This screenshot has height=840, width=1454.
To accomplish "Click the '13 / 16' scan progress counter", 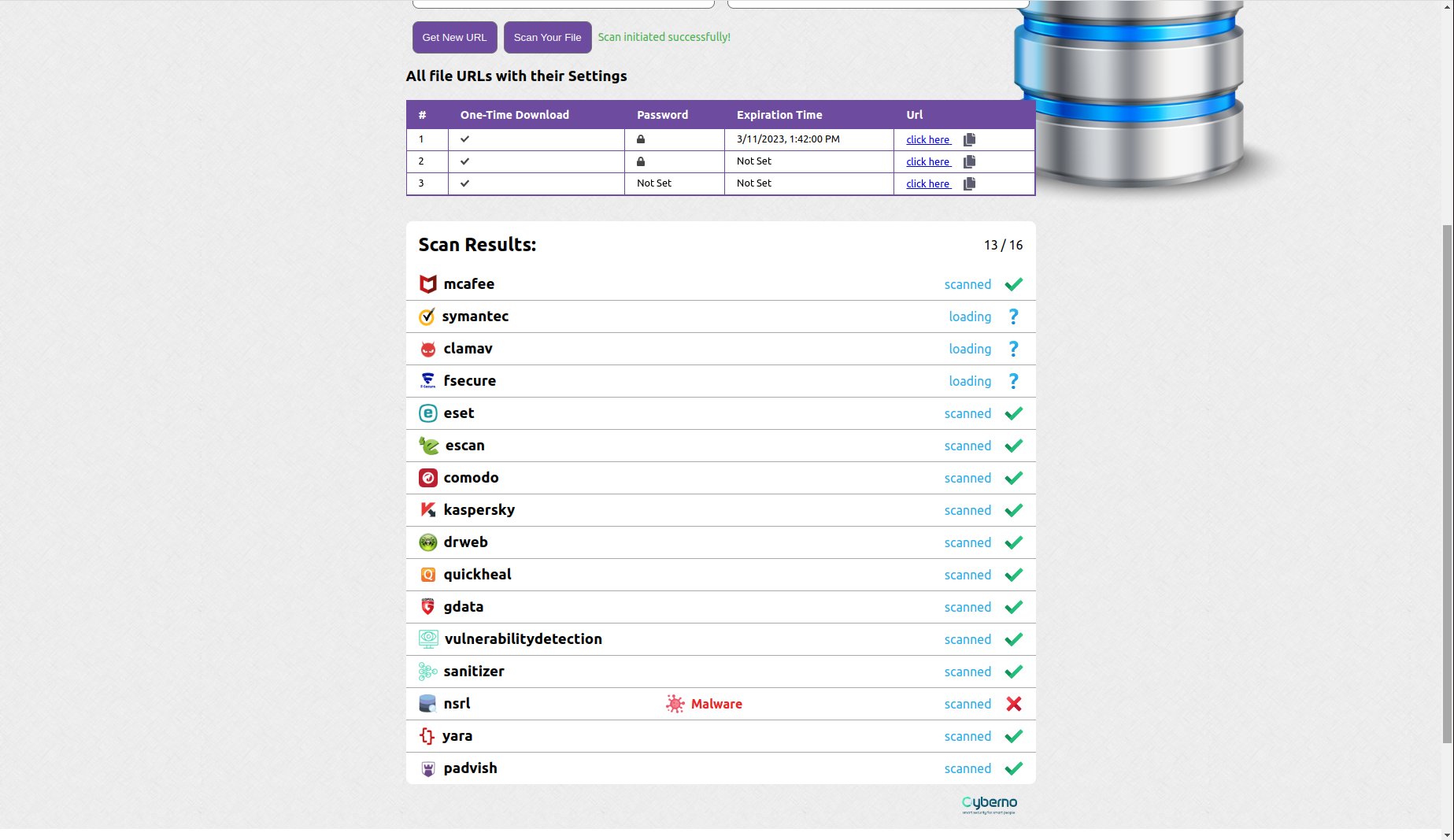I will coord(1003,246).
